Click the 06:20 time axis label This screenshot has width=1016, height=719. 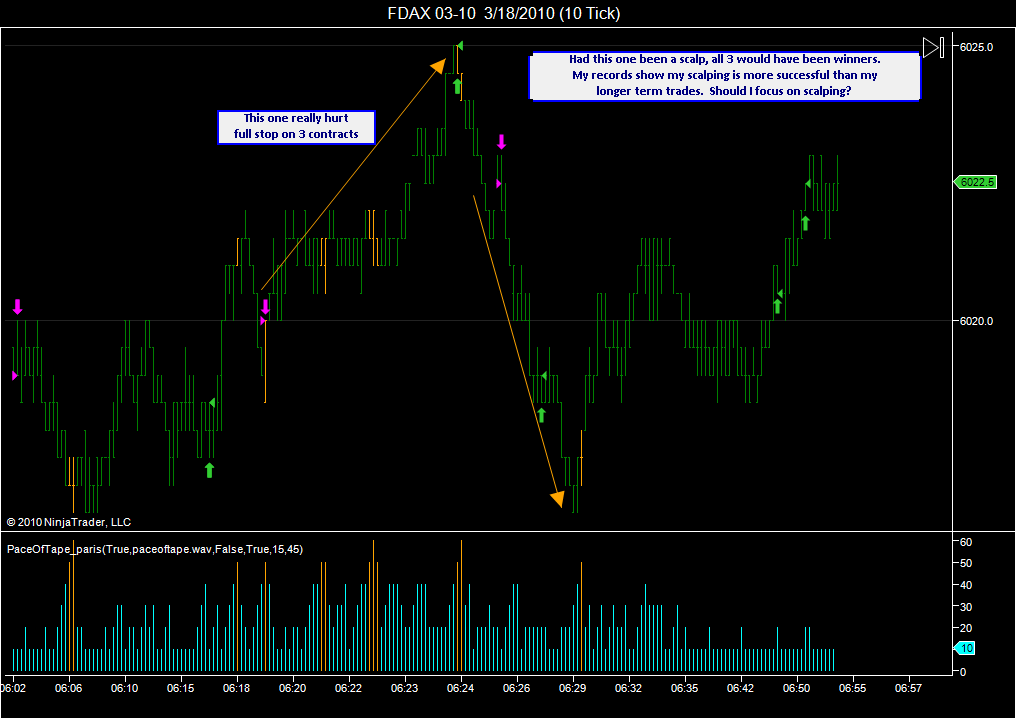coord(292,688)
